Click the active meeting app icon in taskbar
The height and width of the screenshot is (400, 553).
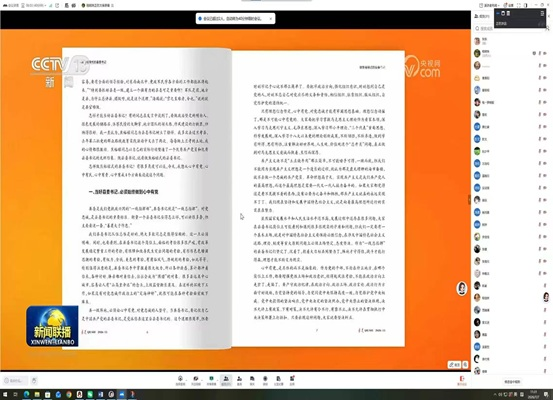[x=122, y=394]
